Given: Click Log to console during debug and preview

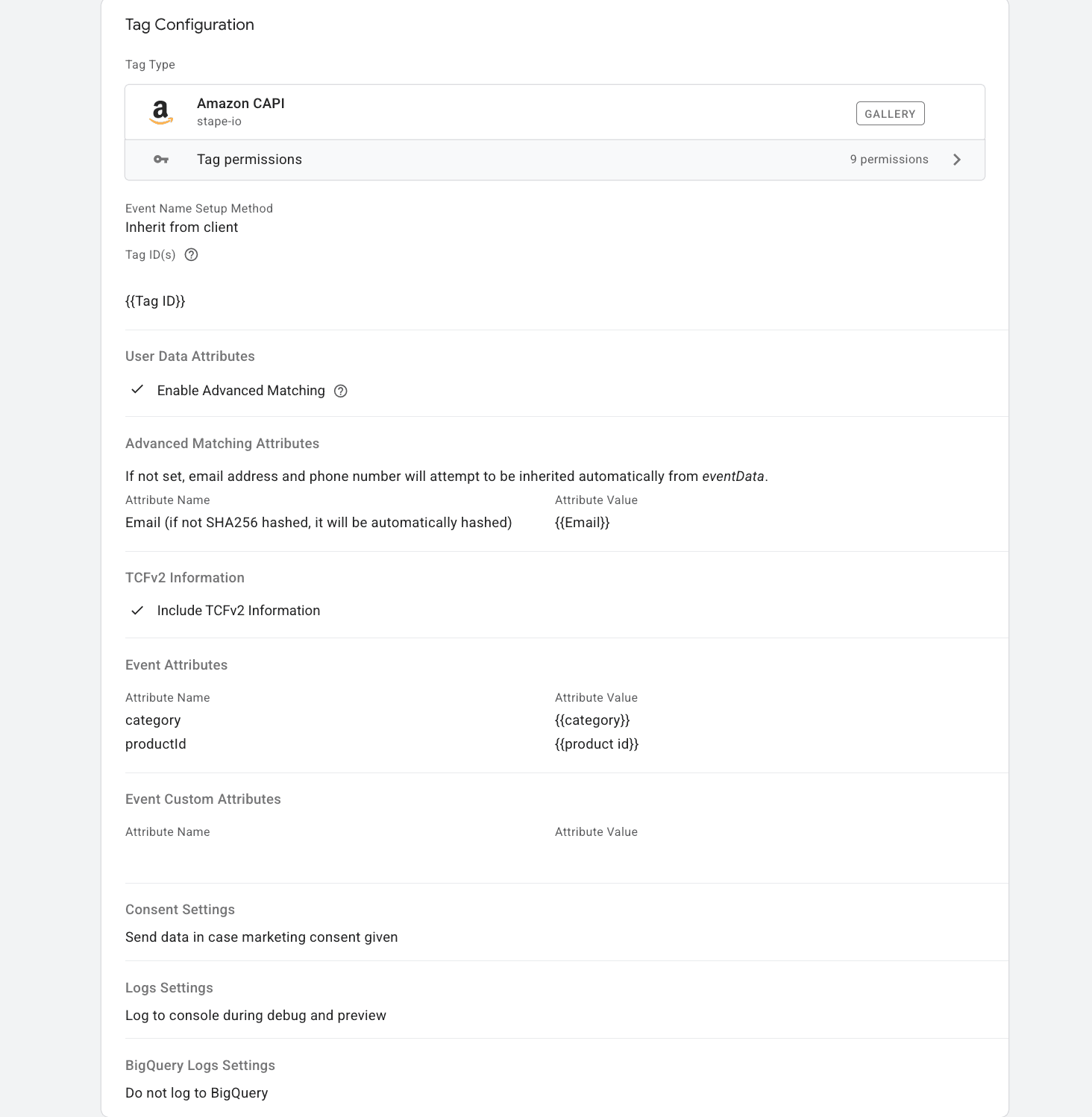Looking at the screenshot, I should tap(255, 1016).
